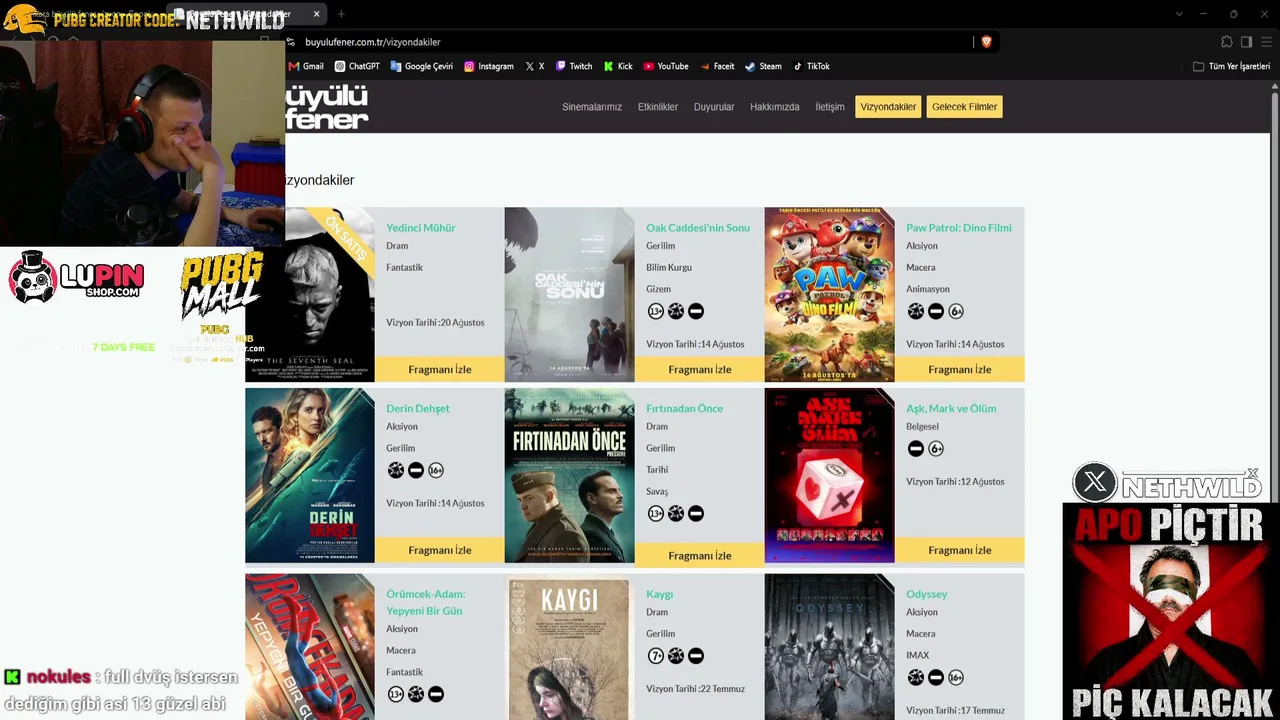This screenshot has height=720, width=1280.
Task: Open the İletişim menu item
Action: (830, 107)
